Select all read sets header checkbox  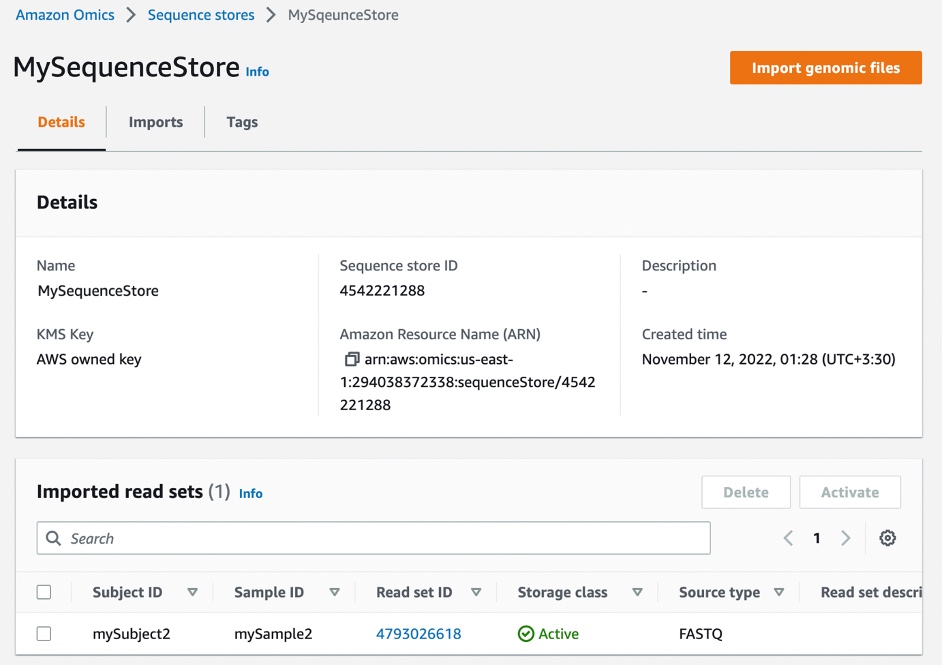pos(44,592)
